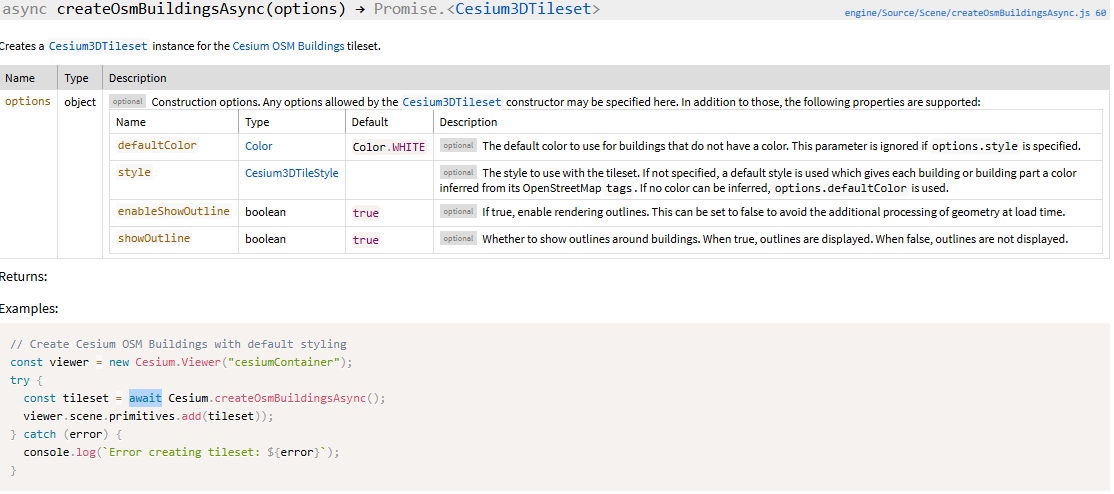The width and height of the screenshot is (1114, 494).
Task: Click Cesium3DTileset constructor link in options description
Action: point(452,102)
